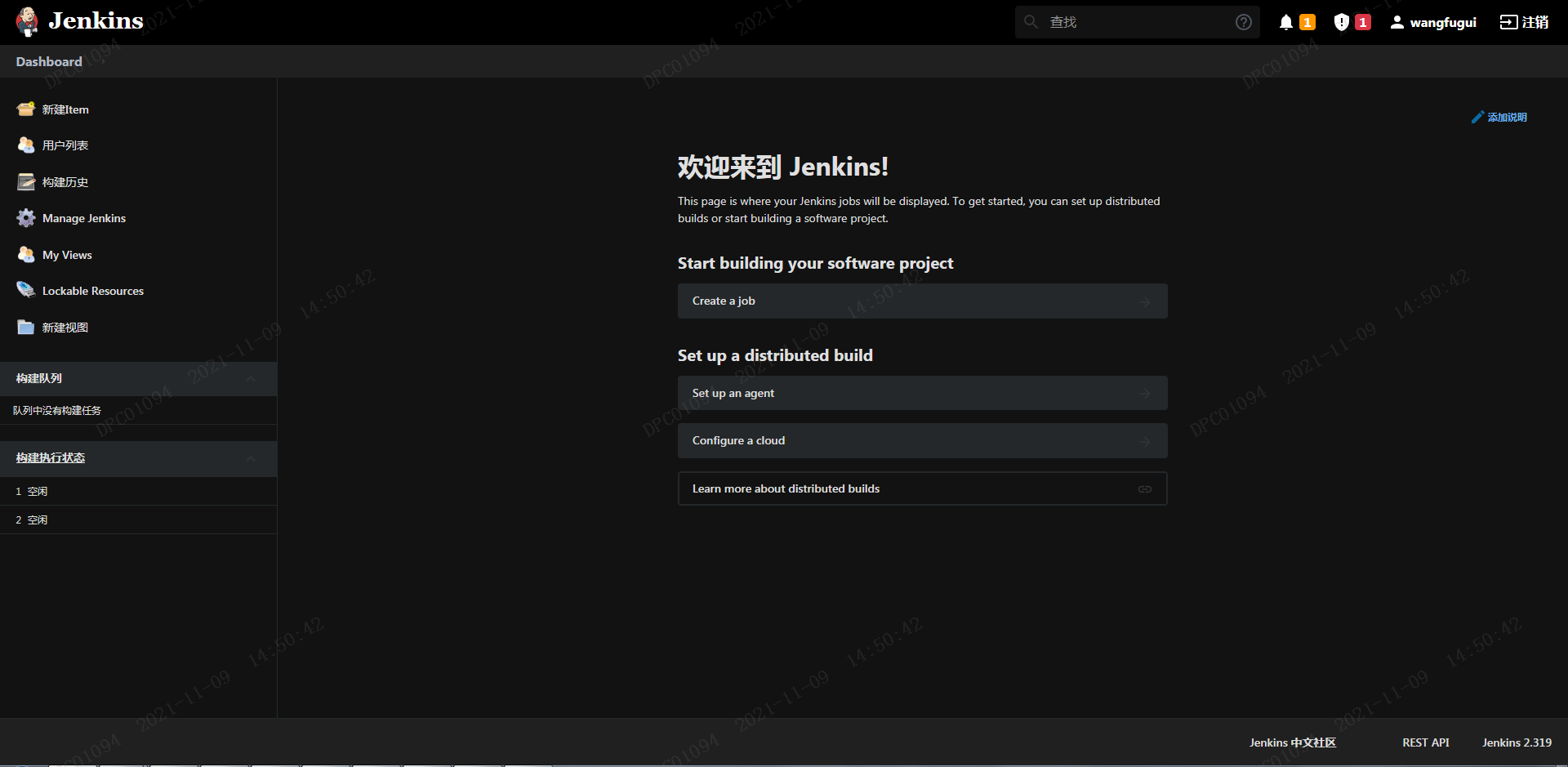Open 新建Item in the sidebar
This screenshot has width=1568, height=767.
coord(65,109)
